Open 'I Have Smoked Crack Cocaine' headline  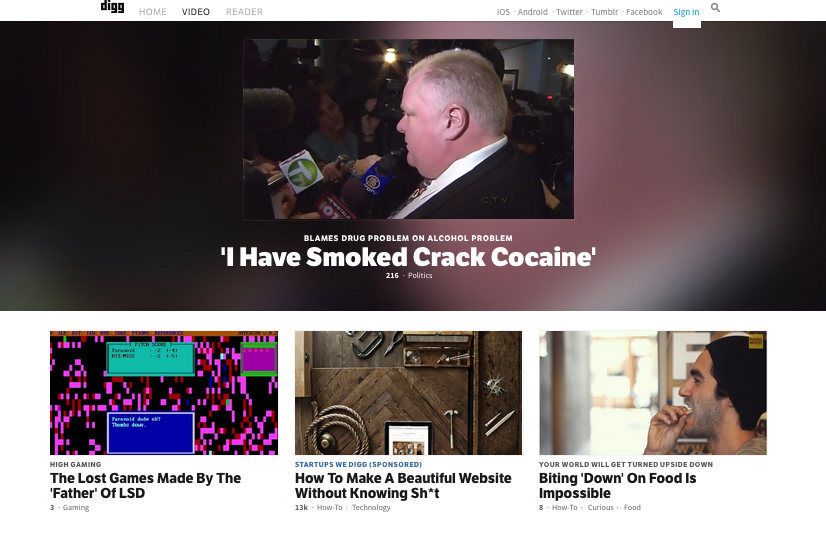408,257
